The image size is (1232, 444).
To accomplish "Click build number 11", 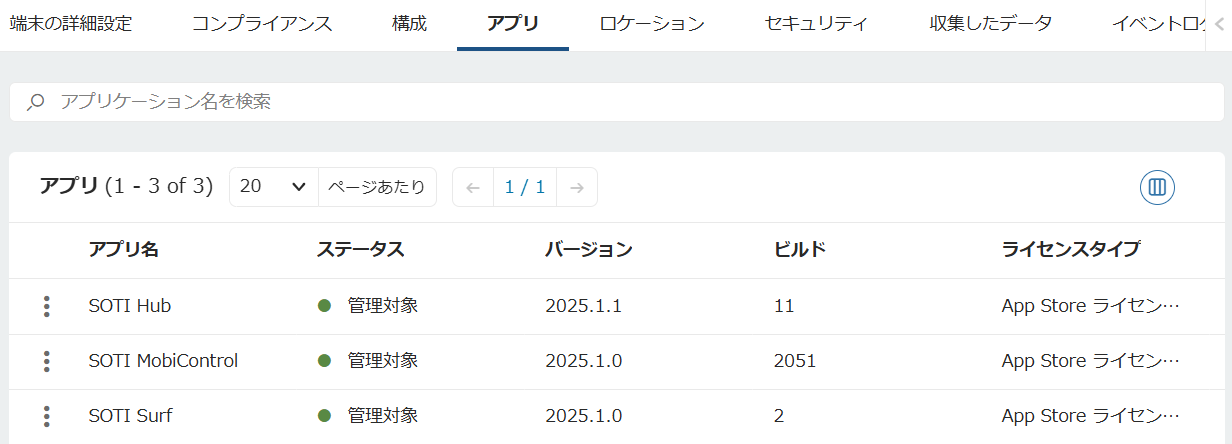I will 784,306.
